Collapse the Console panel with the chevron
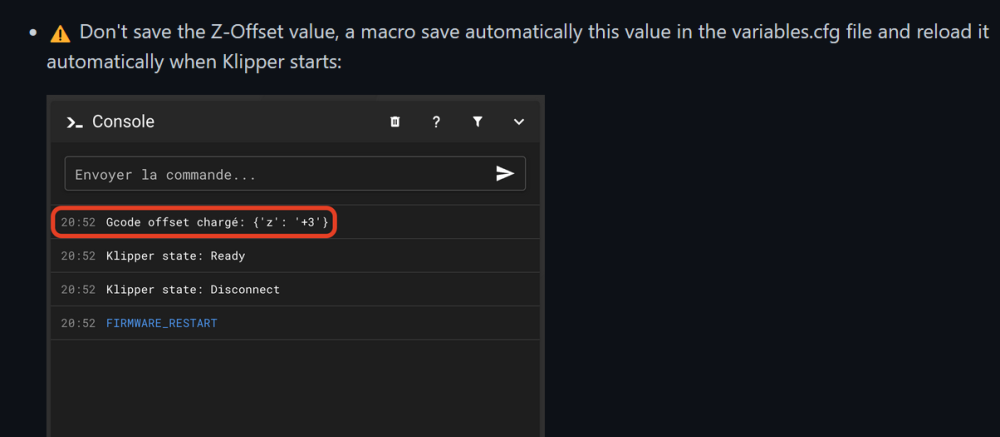 (x=519, y=122)
